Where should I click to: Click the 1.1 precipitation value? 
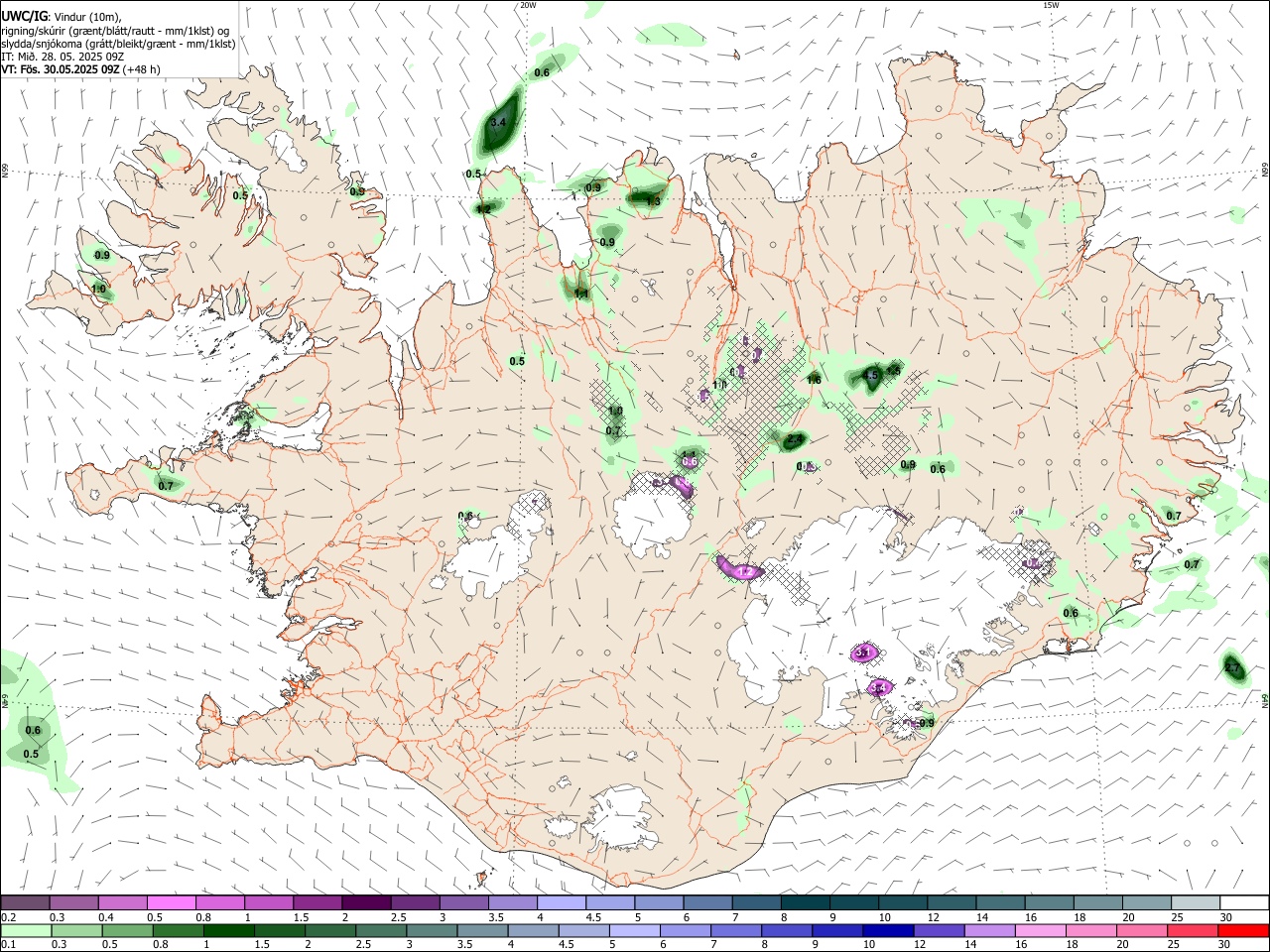click(581, 294)
